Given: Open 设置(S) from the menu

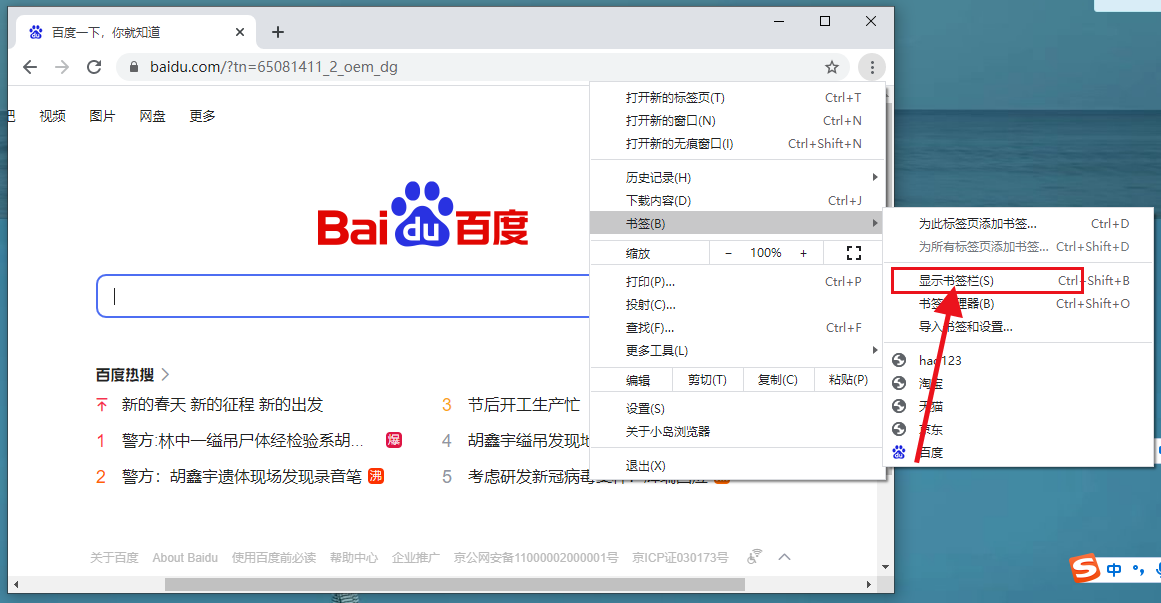Looking at the screenshot, I should (x=737, y=409).
